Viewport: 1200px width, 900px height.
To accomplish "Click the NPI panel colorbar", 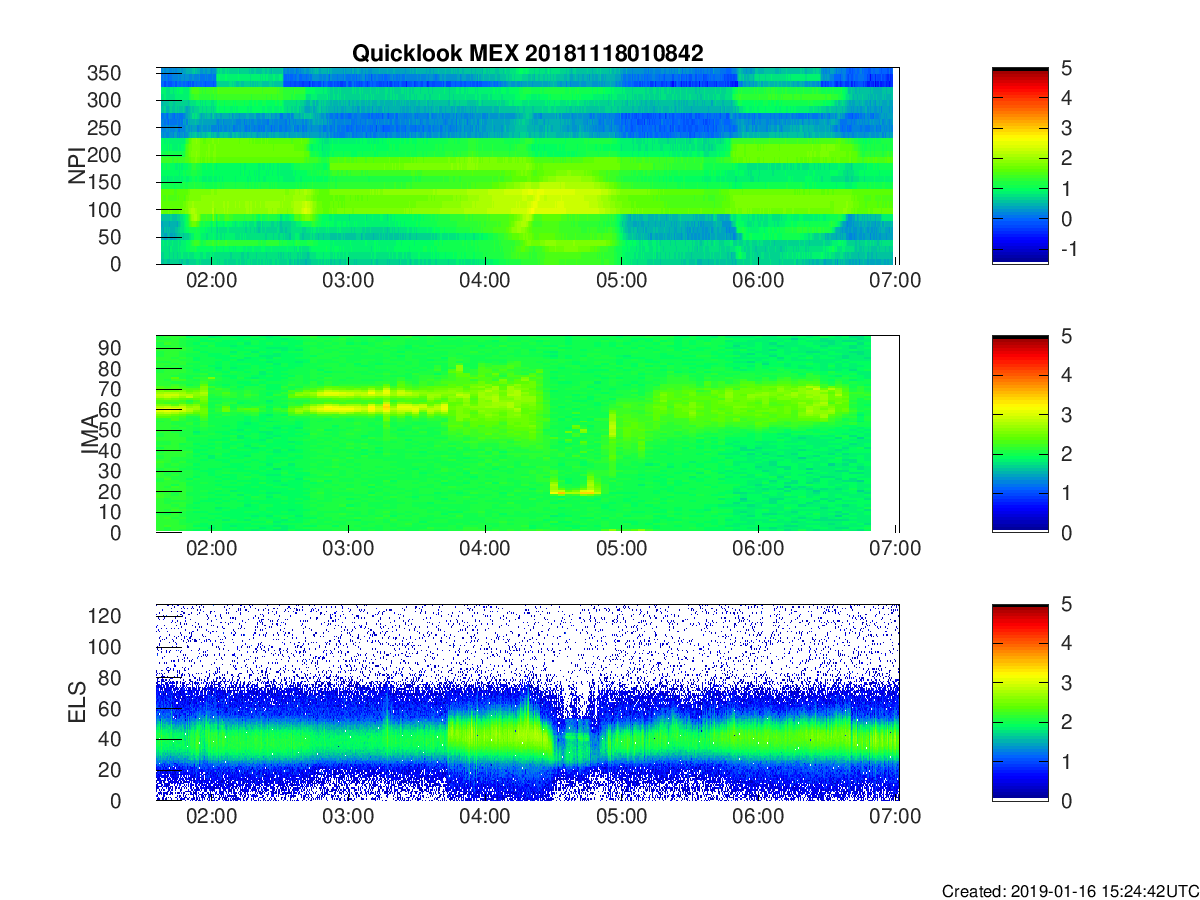I will (1020, 165).
